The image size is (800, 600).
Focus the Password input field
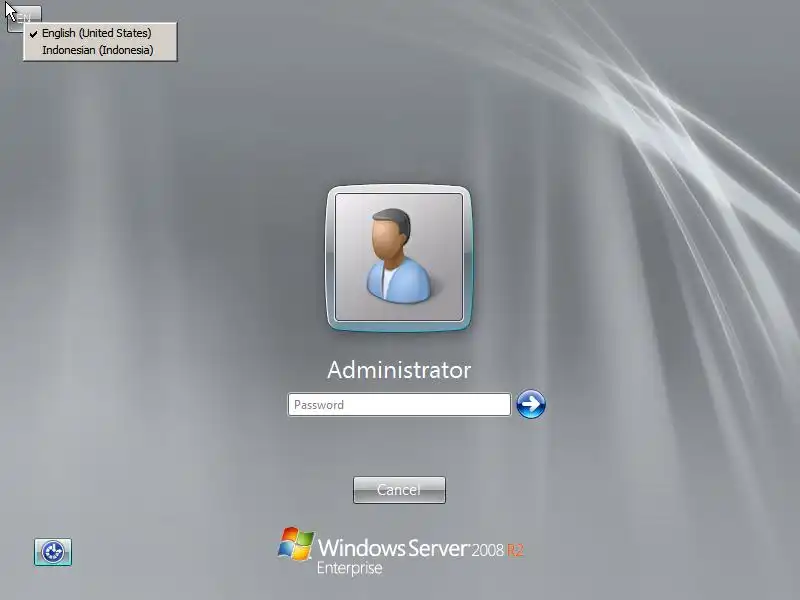[399, 405]
